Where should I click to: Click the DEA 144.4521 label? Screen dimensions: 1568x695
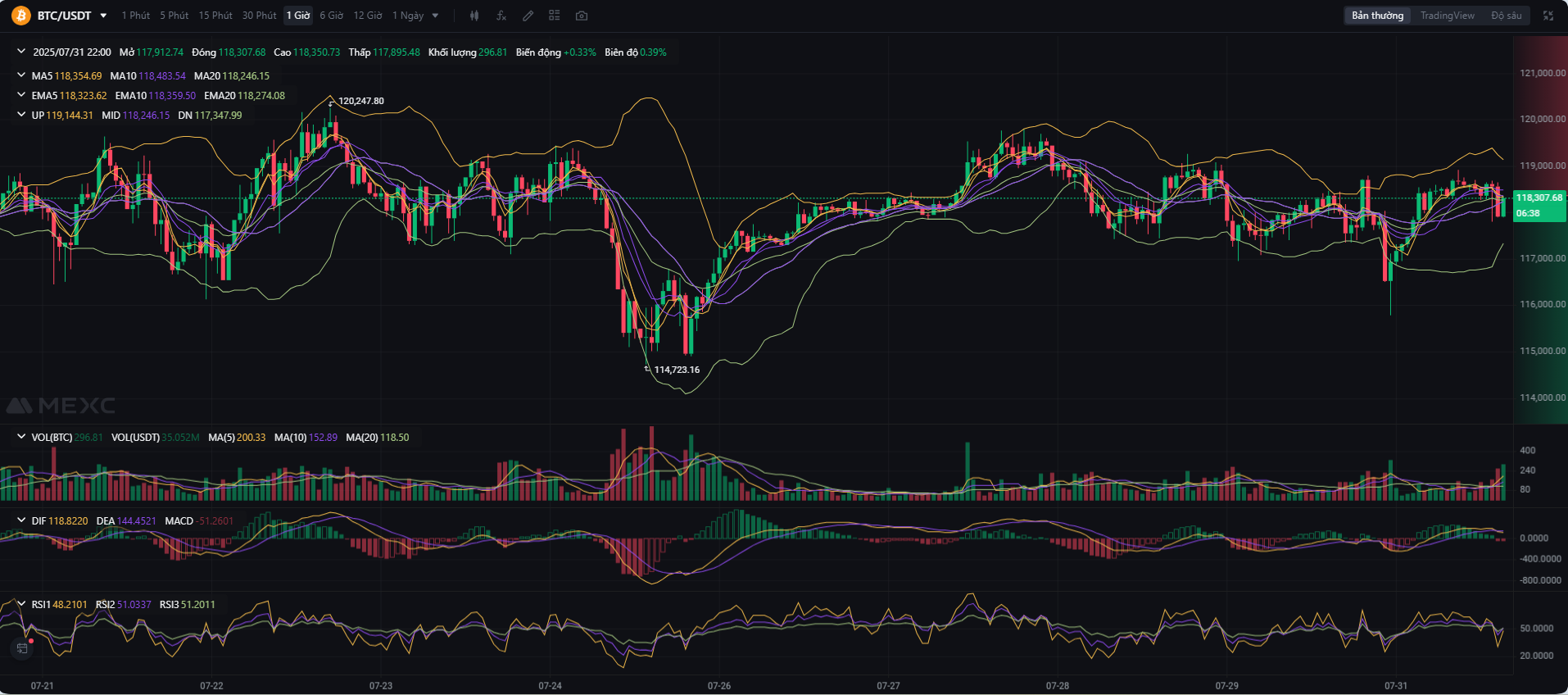pos(126,520)
